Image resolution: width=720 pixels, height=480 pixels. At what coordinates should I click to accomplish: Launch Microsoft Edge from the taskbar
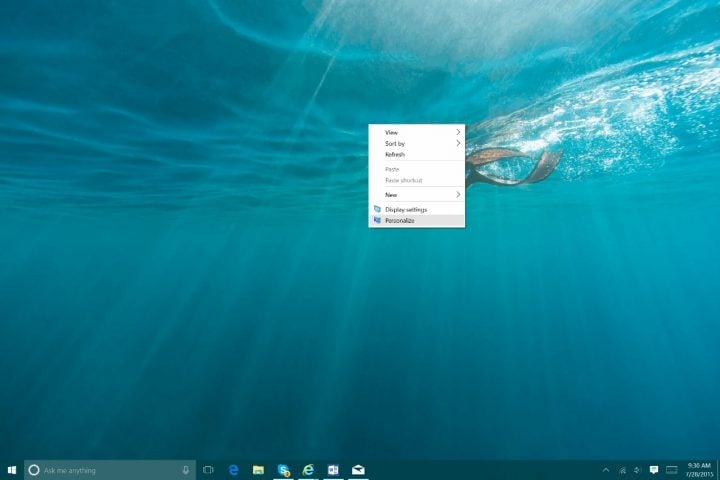coord(234,470)
